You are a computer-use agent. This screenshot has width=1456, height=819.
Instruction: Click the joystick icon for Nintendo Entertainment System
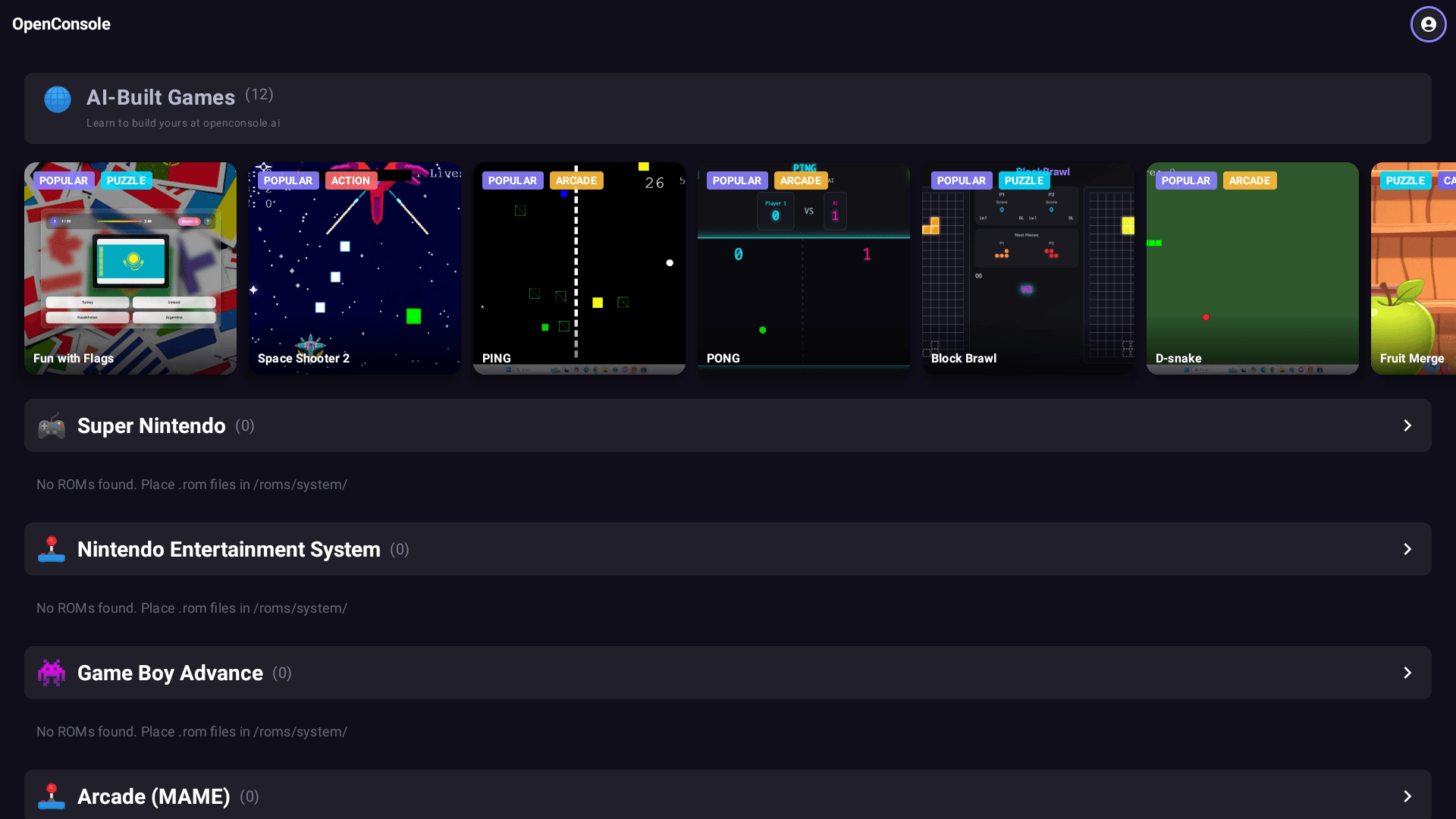pyautogui.click(x=52, y=550)
